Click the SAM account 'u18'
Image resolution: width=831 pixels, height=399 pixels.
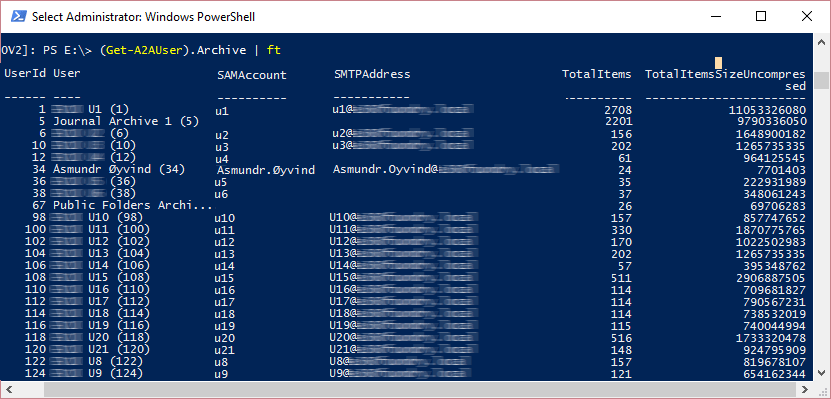click(225, 314)
